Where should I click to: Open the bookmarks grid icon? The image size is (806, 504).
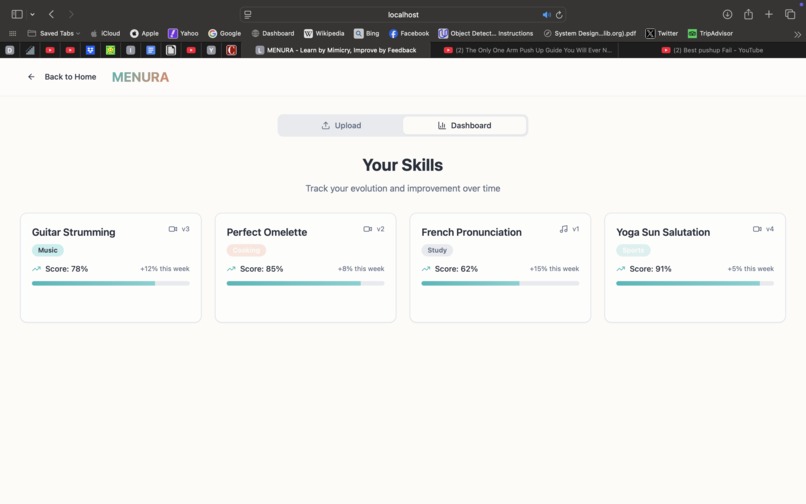13,33
